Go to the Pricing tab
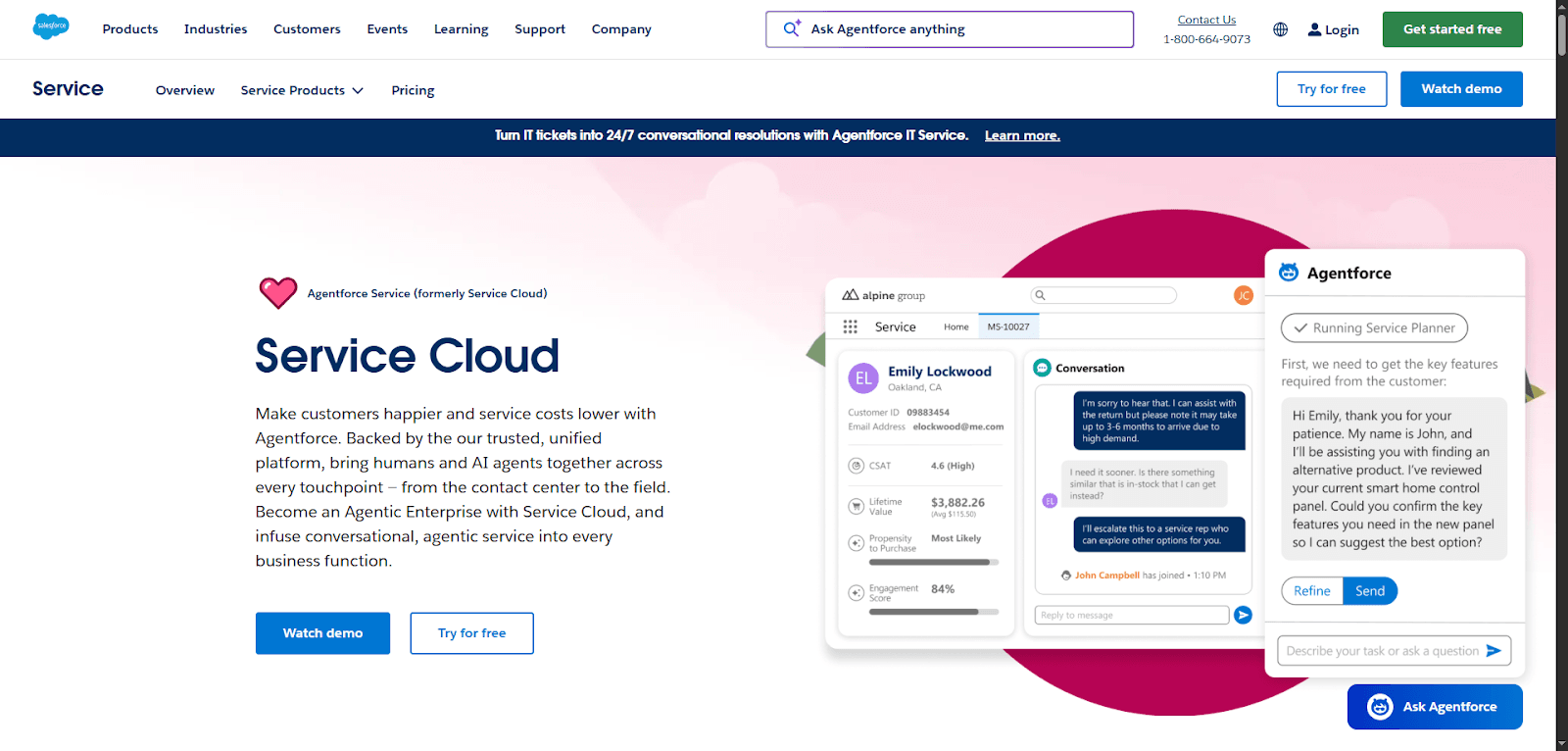 [x=413, y=90]
